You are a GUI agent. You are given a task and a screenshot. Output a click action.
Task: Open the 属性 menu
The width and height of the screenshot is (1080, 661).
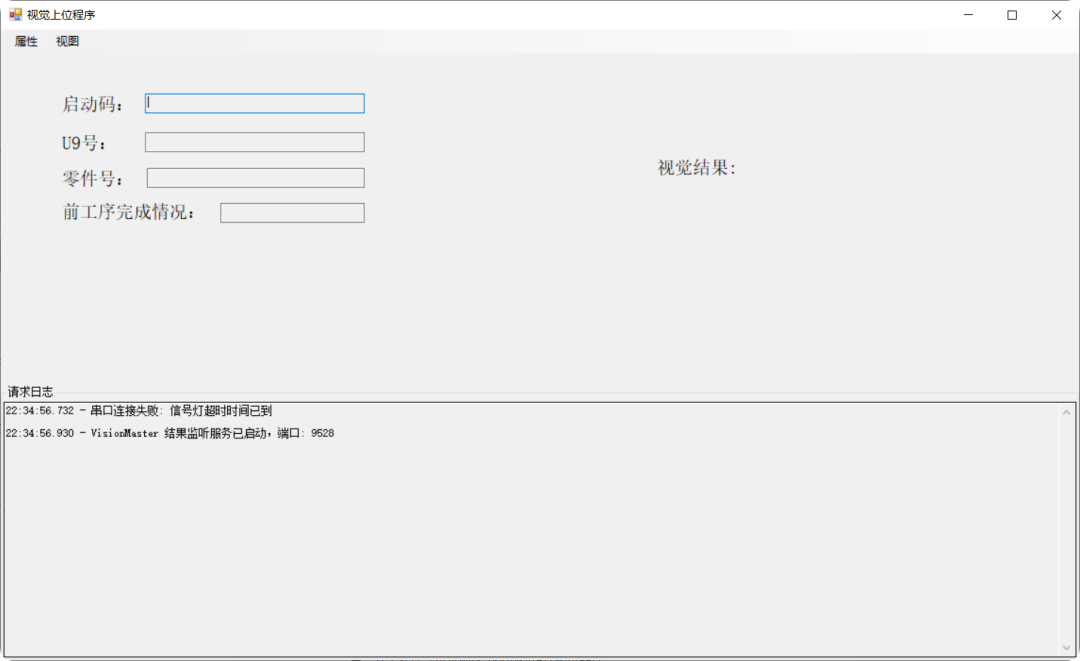click(26, 41)
